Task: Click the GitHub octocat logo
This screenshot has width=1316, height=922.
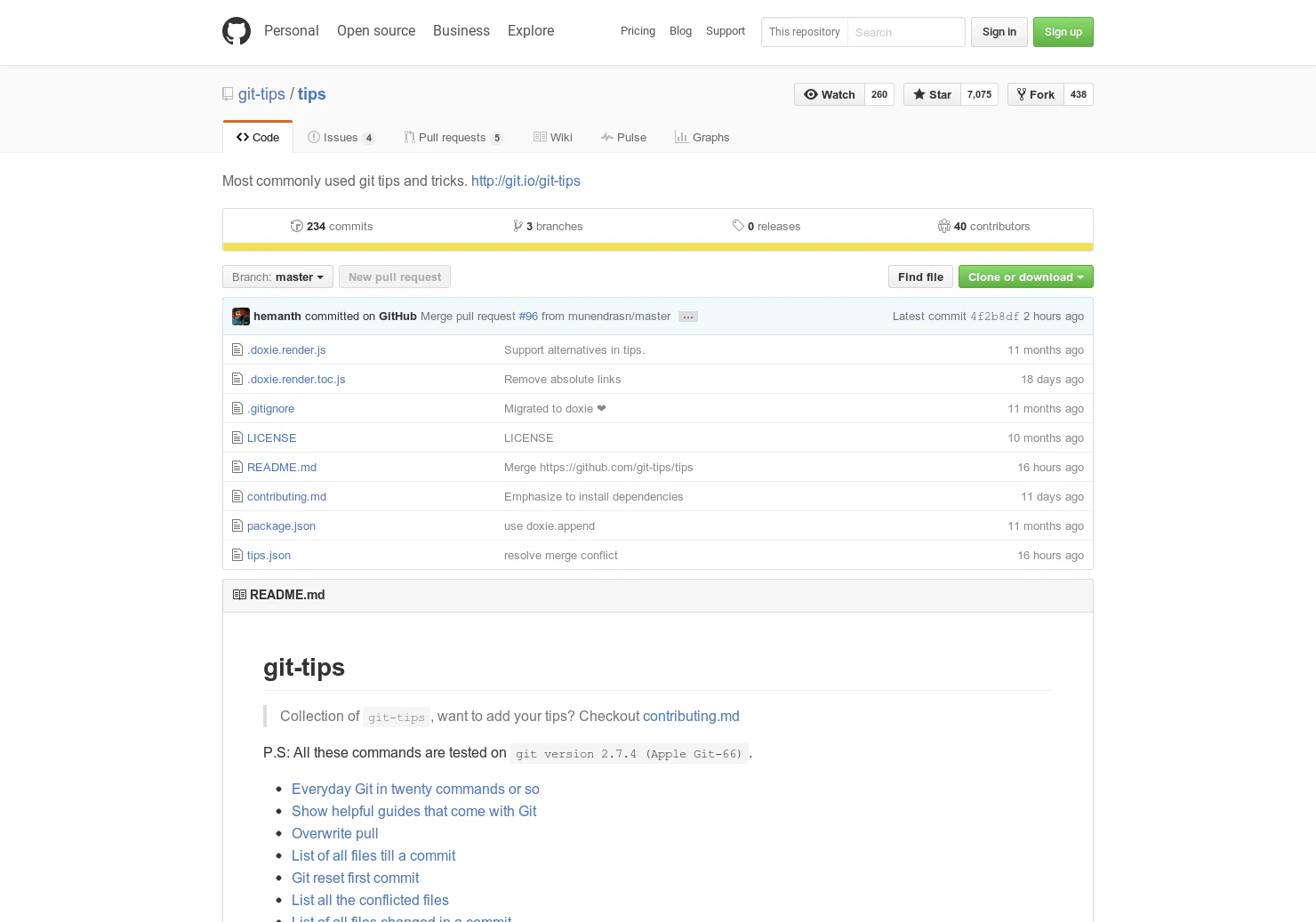Action: pos(237,31)
